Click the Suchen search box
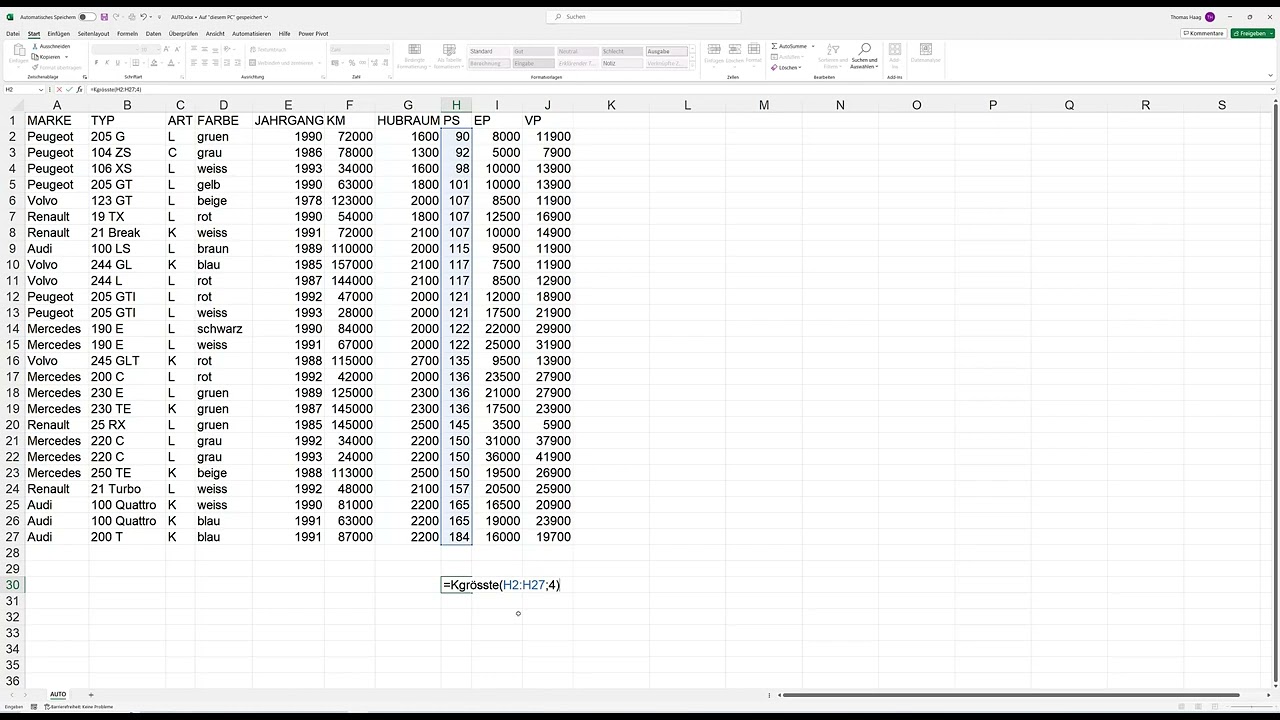This screenshot has height=720, width=1280. click(x=644, y=17)
